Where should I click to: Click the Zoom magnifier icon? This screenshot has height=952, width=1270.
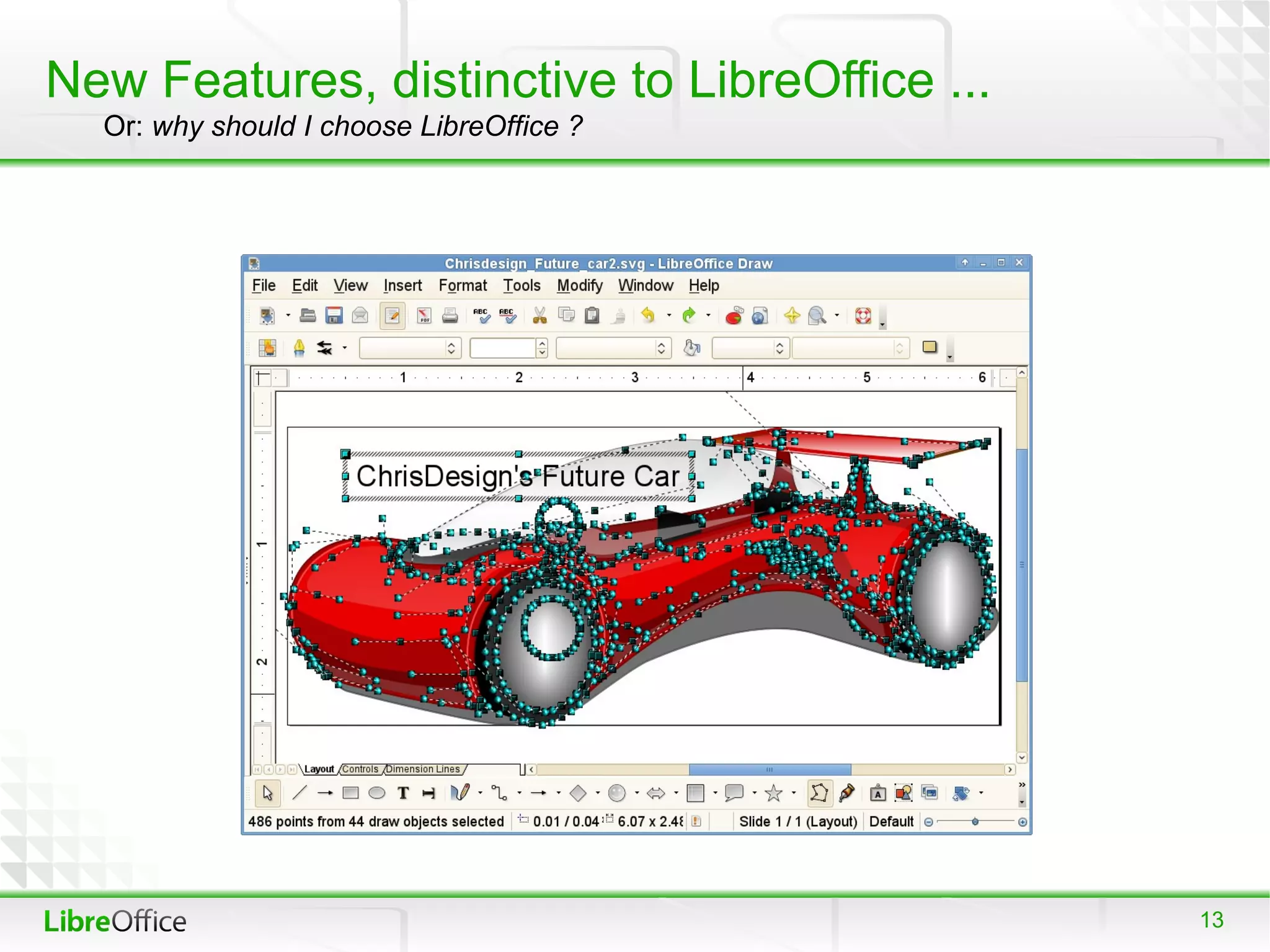pos(817,316)
